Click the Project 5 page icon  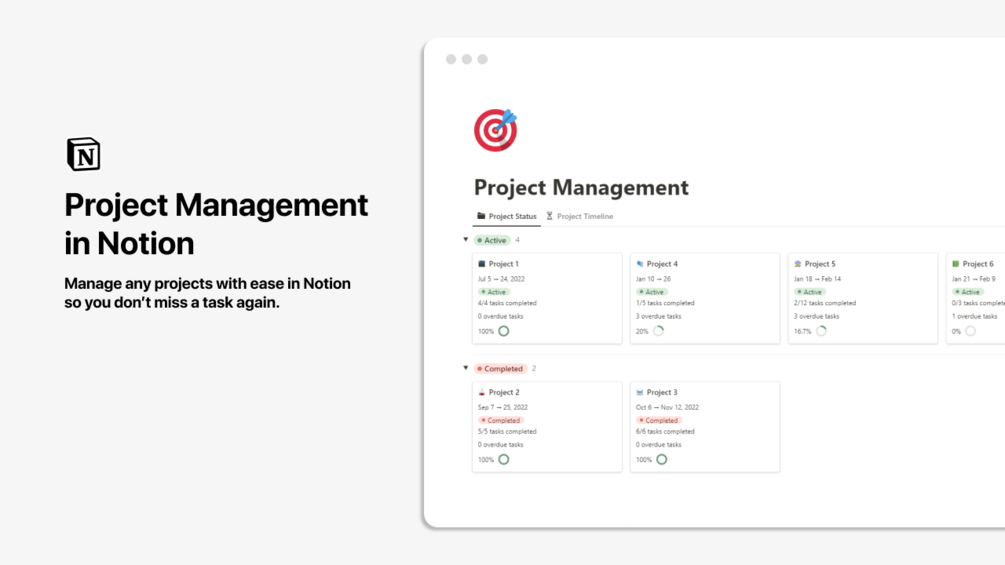pyautogui.click(x=797, y=264)
